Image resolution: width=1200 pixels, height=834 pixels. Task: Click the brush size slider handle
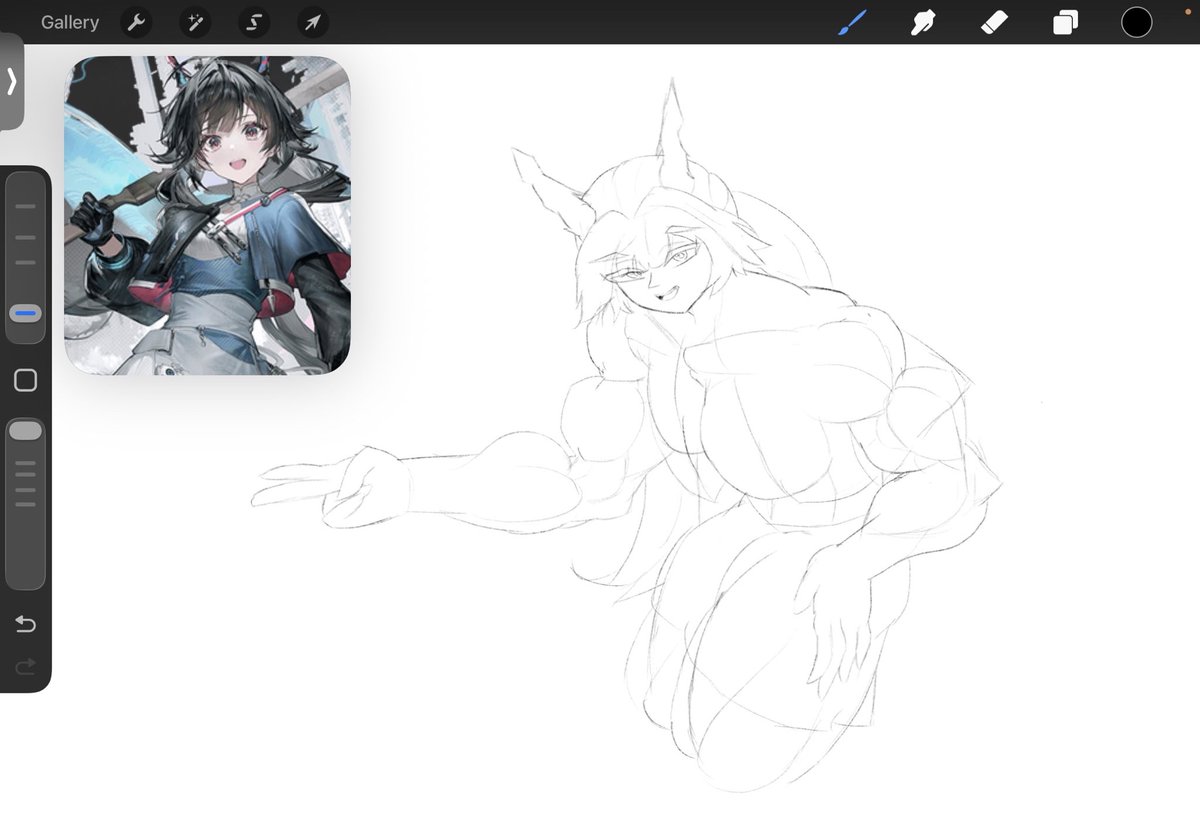tap(26, 313)
